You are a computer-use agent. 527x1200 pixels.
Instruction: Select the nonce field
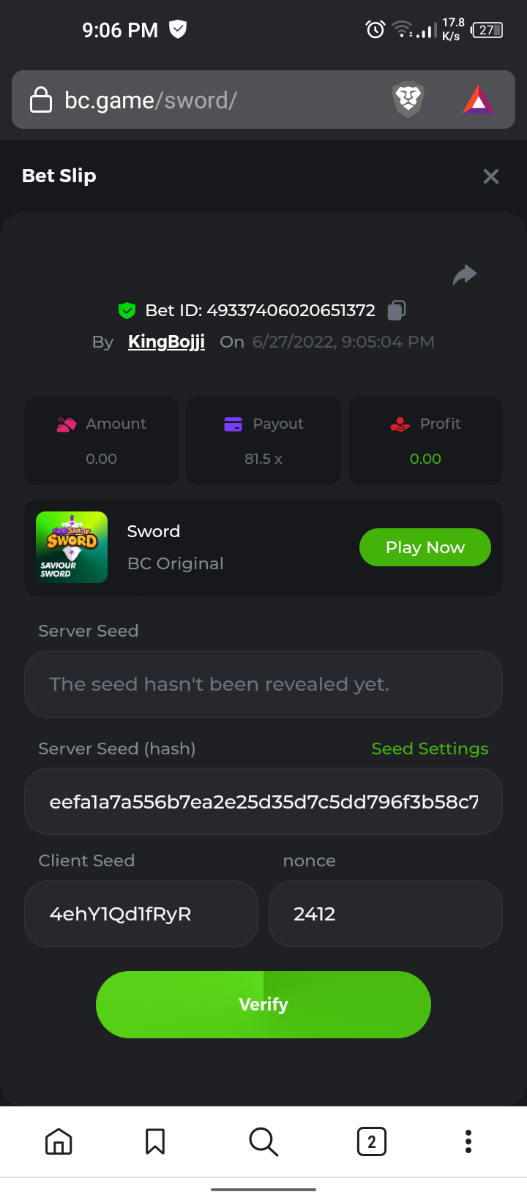[x=385, y=914]
